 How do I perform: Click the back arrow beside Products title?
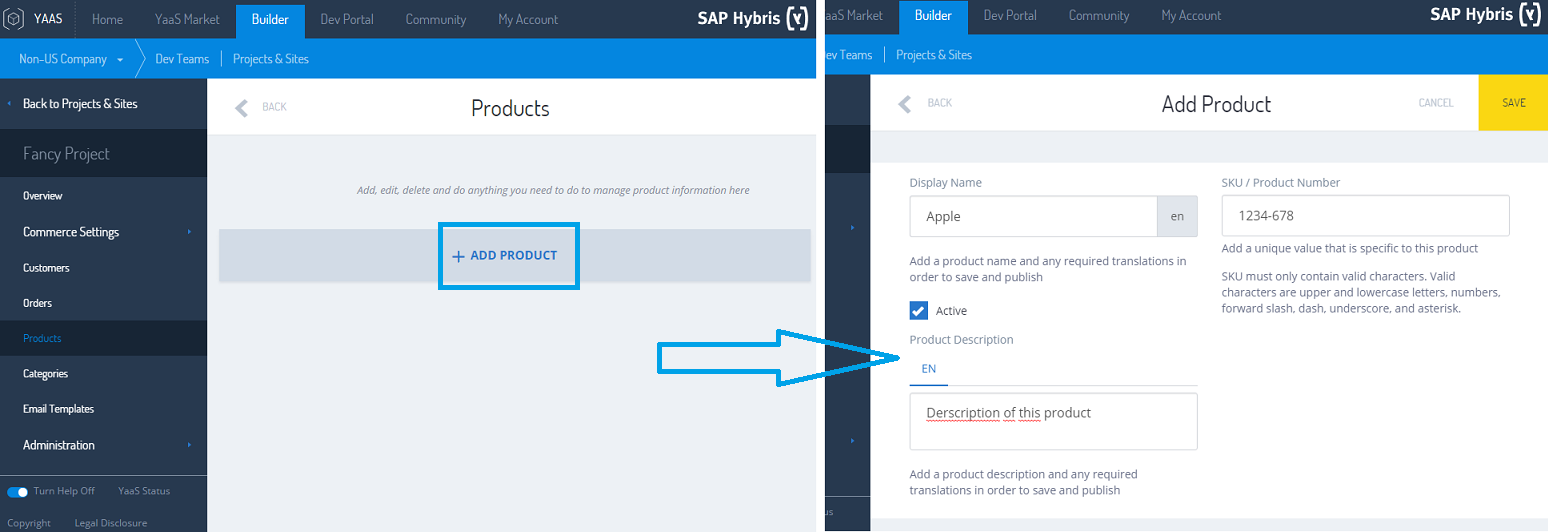(x=241, y=107)
